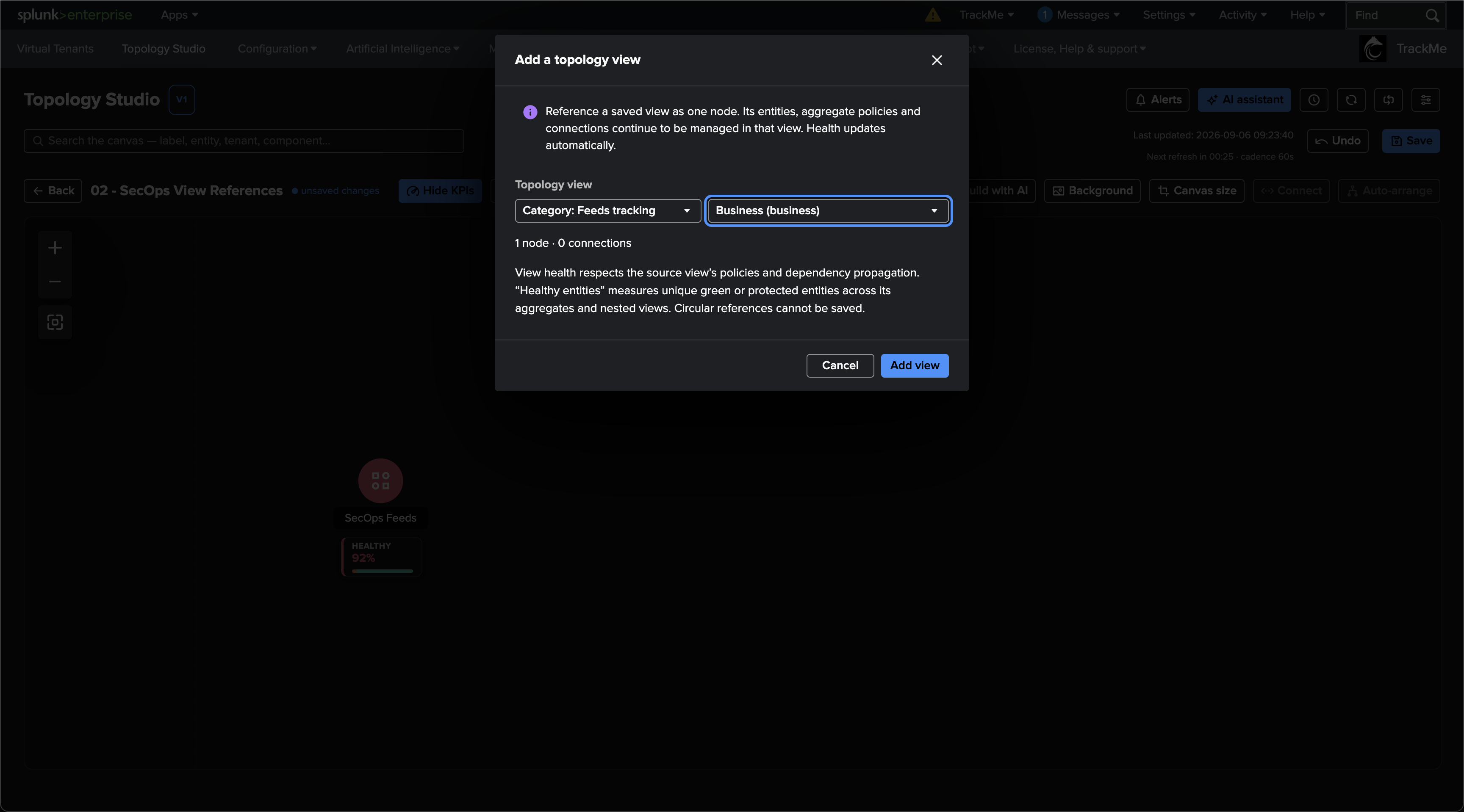
Task: Click the refresh icon in header
Action: coord(1351,100)
